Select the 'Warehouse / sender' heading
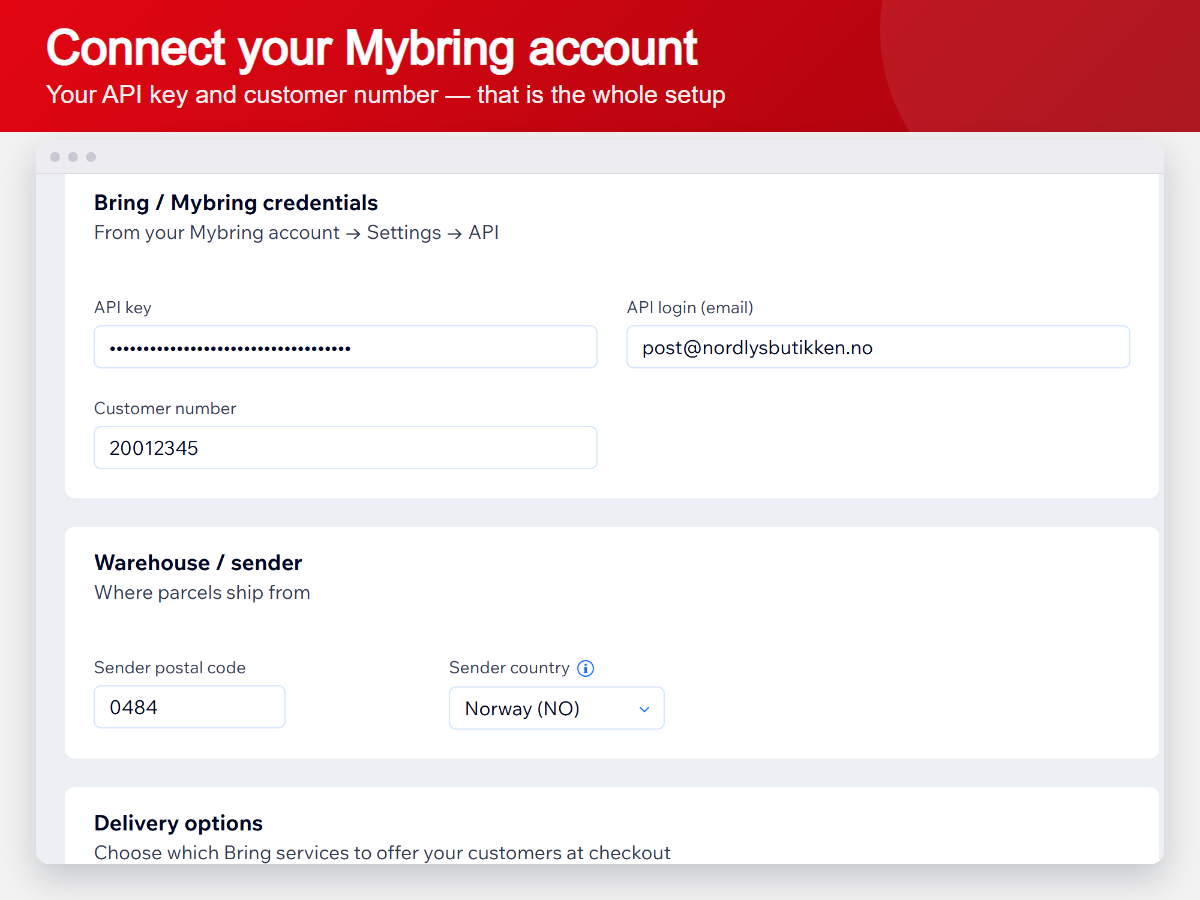Screen dimensions: 1200x900 [198, 563]
